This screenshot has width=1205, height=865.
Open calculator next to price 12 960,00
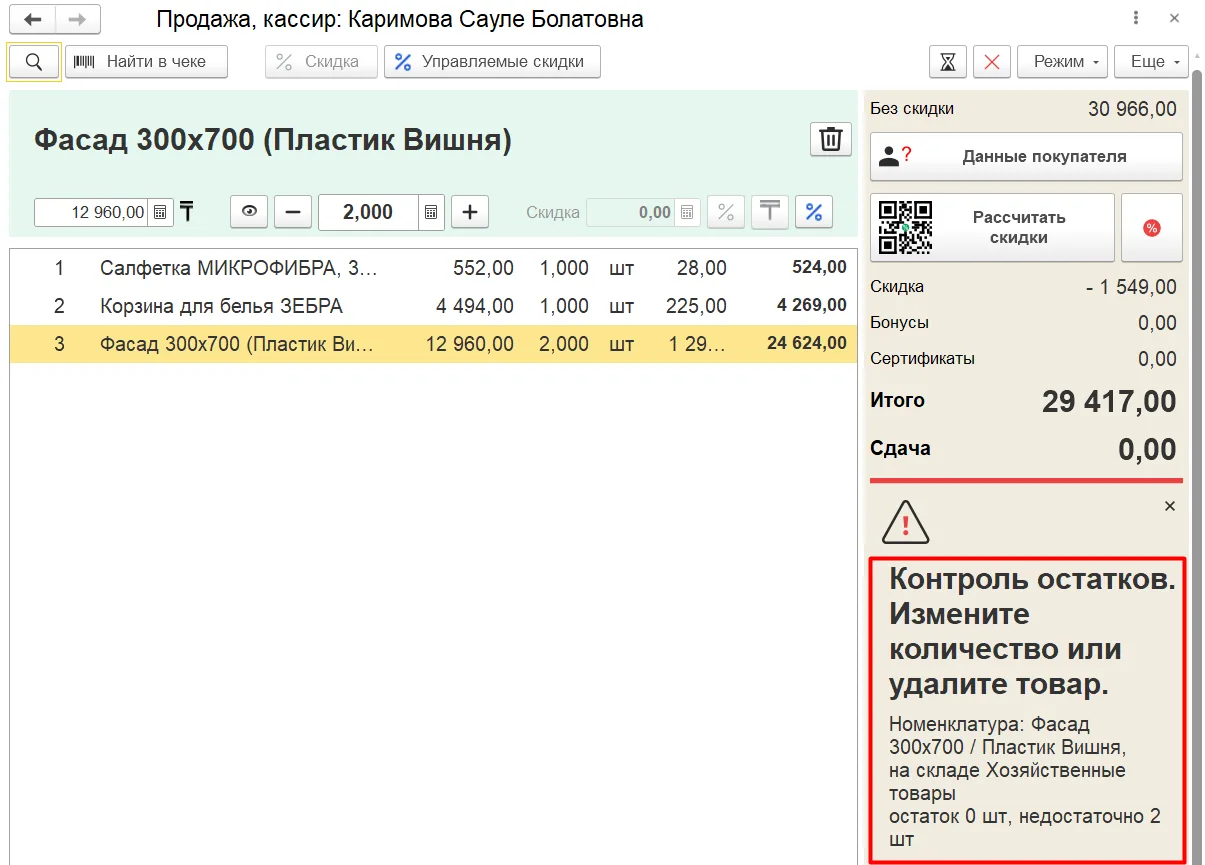point(160,212)
